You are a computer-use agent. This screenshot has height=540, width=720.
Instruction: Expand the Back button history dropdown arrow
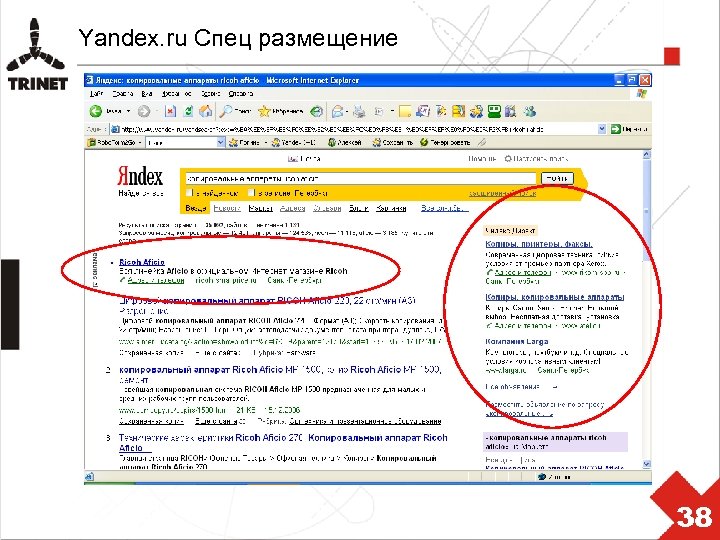128,112
